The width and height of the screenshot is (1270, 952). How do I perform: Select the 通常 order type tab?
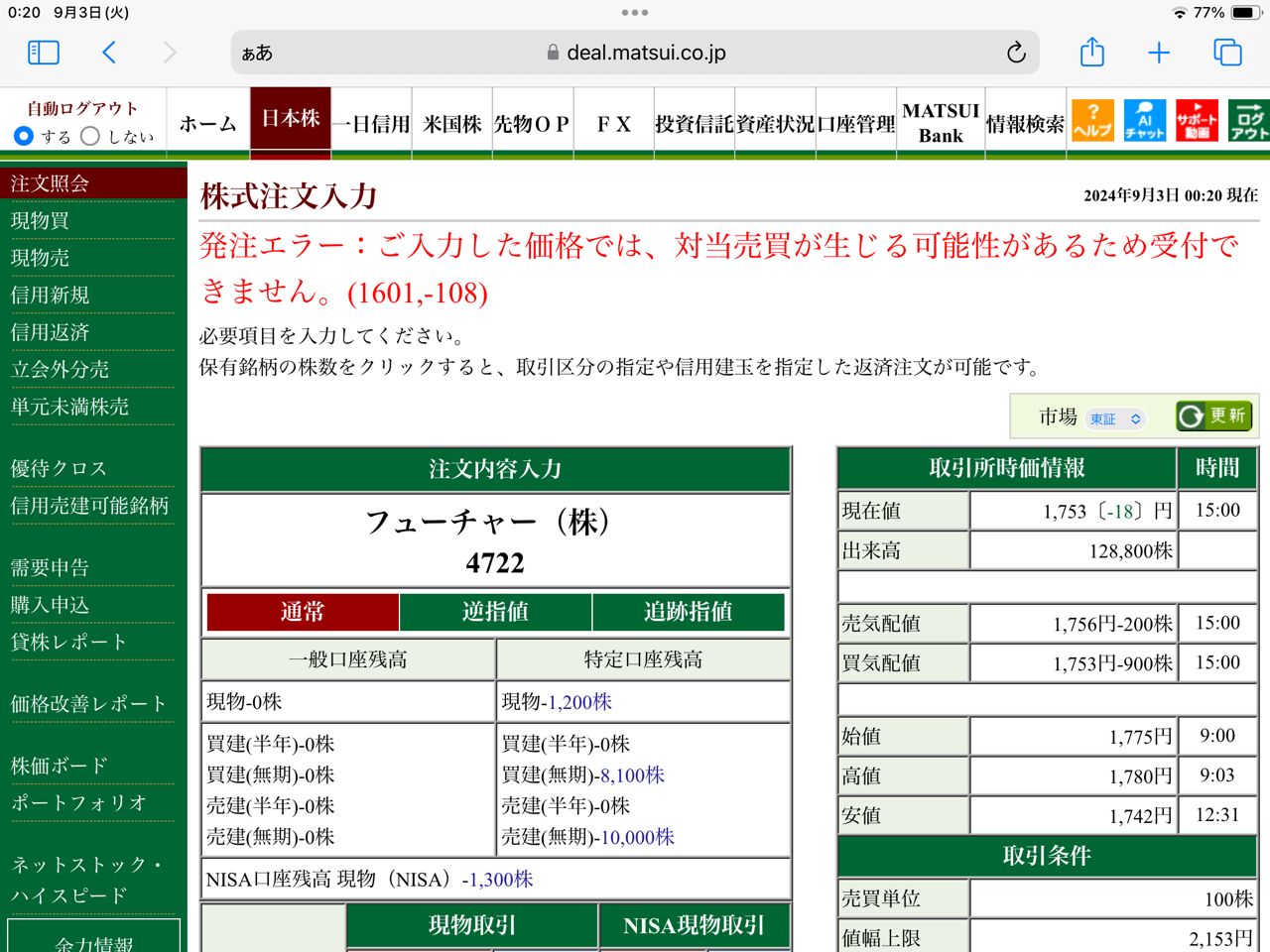tap(303, 612)
